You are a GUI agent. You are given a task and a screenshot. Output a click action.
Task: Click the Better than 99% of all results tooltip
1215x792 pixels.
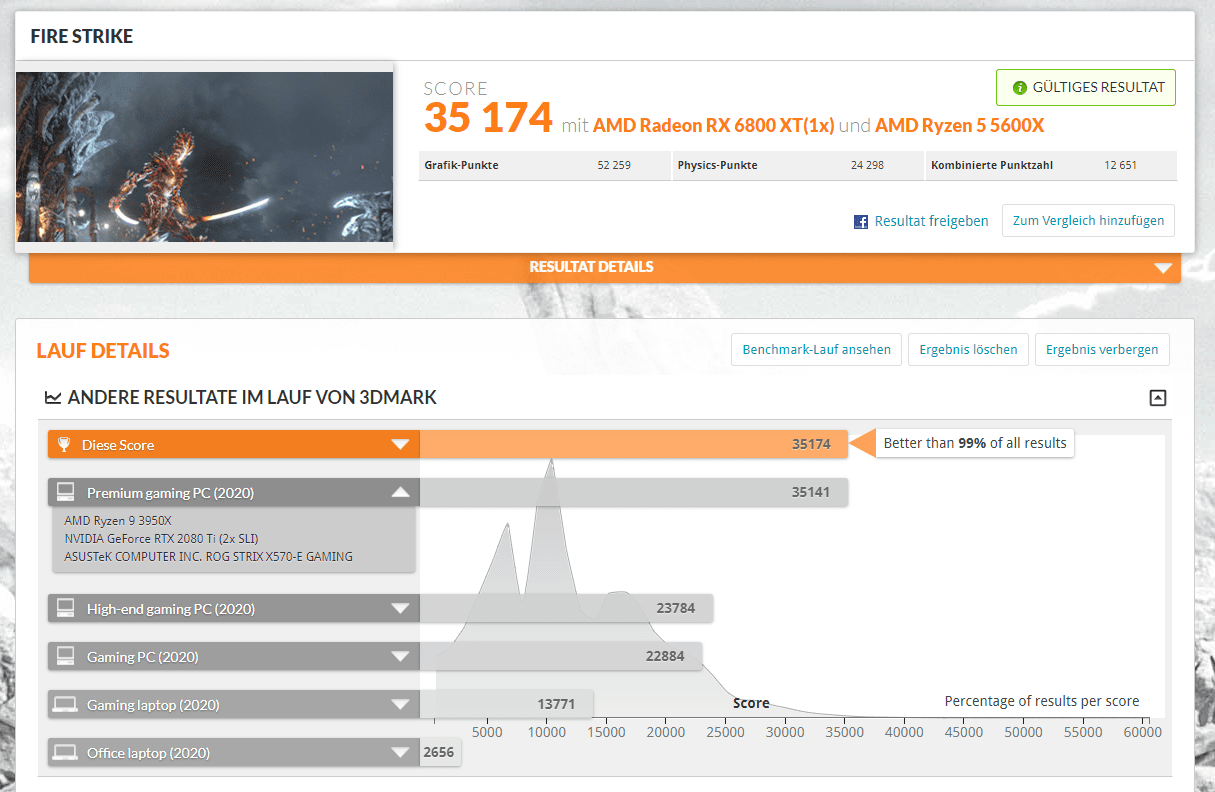pos(975,443)
